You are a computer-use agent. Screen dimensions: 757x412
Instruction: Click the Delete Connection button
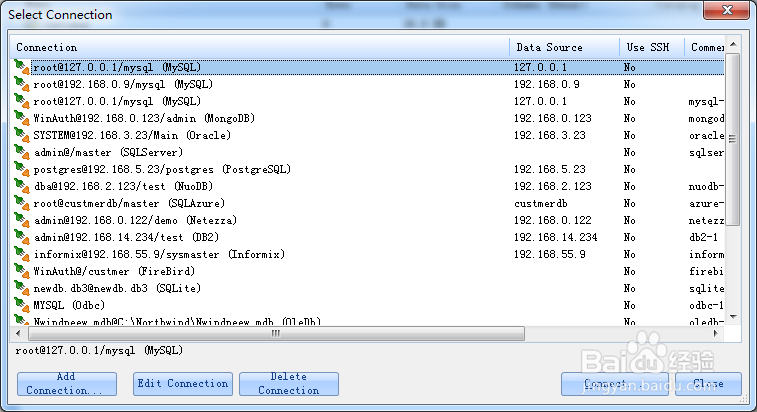[x=289, y=384]
